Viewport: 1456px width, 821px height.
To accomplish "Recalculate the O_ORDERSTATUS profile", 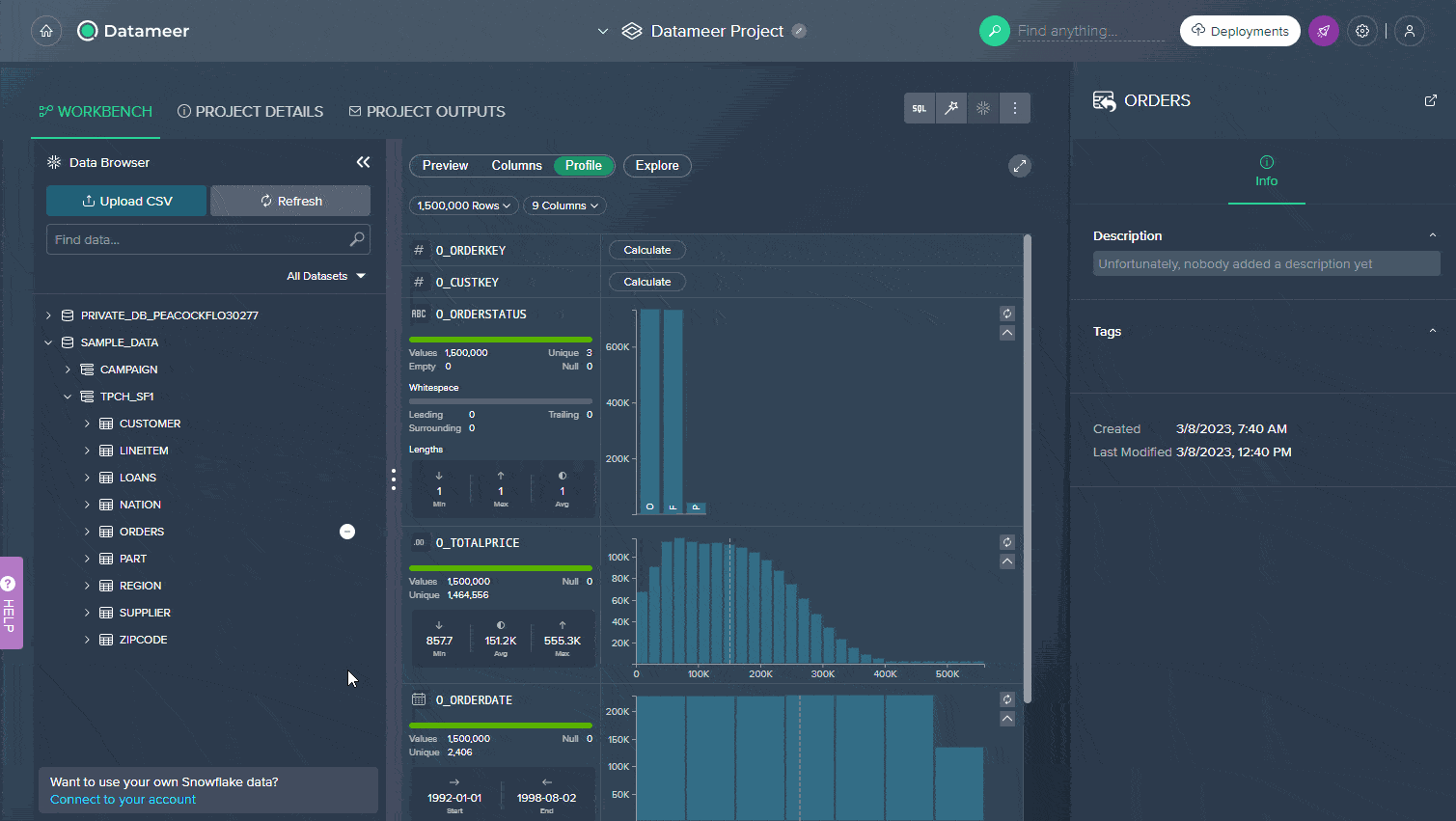I will pos(1007,314).
